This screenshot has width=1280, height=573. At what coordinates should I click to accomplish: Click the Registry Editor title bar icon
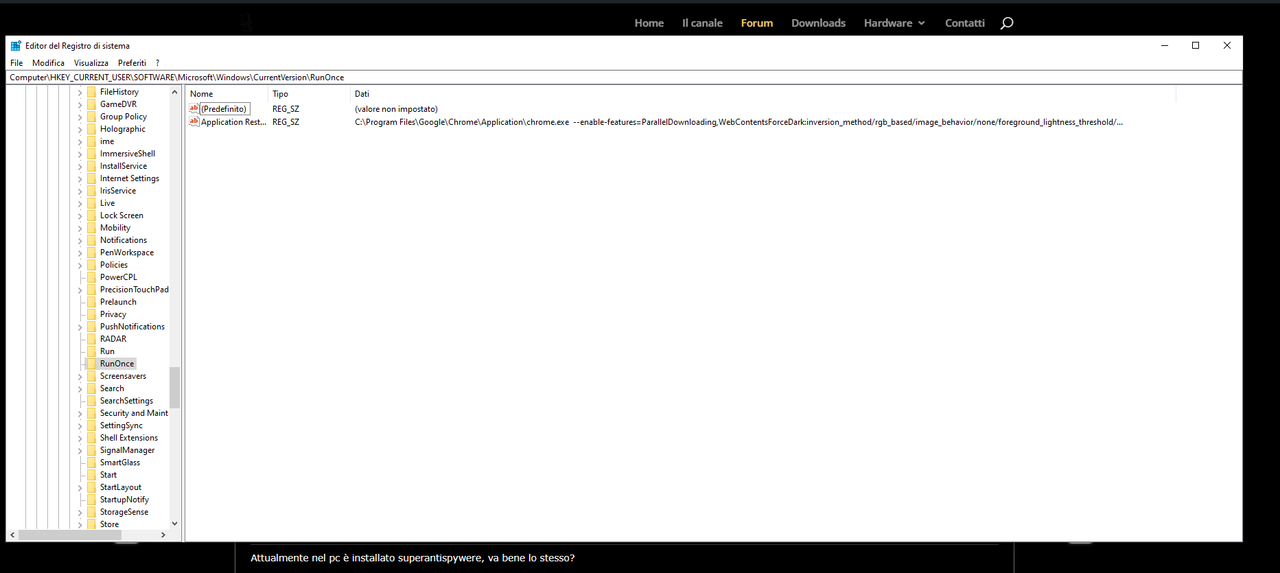16,45
